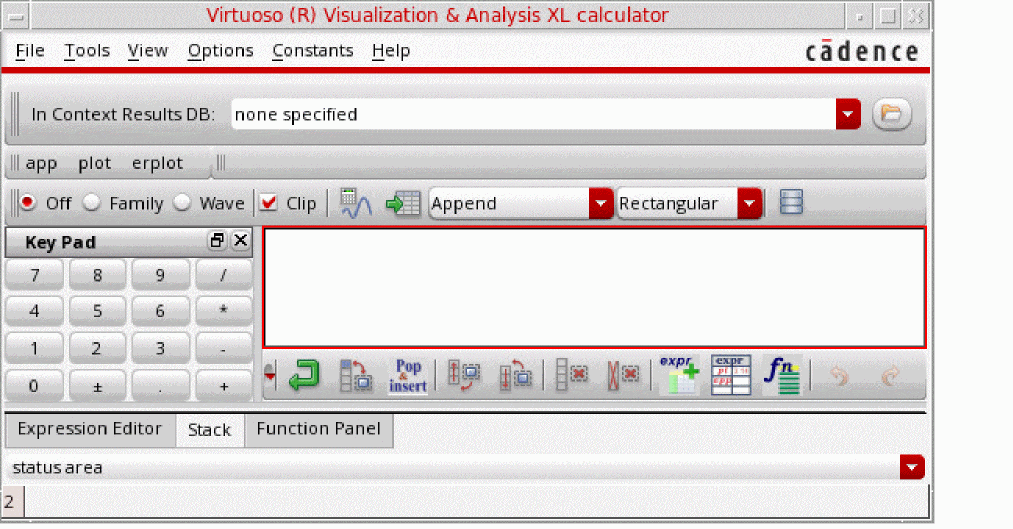Click keypad digit 1 button
Image resolution: width=1013 pixels, height=529 pixels.
click(x=34, y=349)
